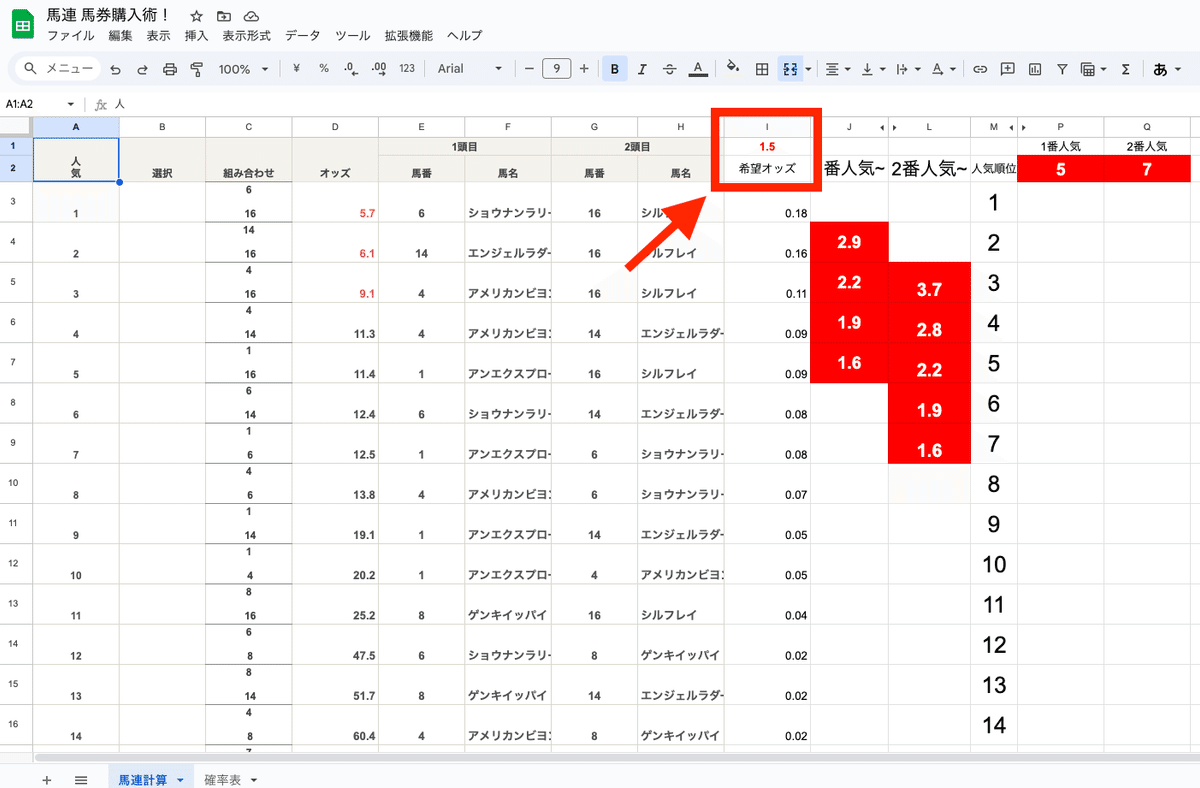The width and height of the screenshot is (1200, 788).
Task: Open the vertical align dropdown
Action: pos(872,69)
